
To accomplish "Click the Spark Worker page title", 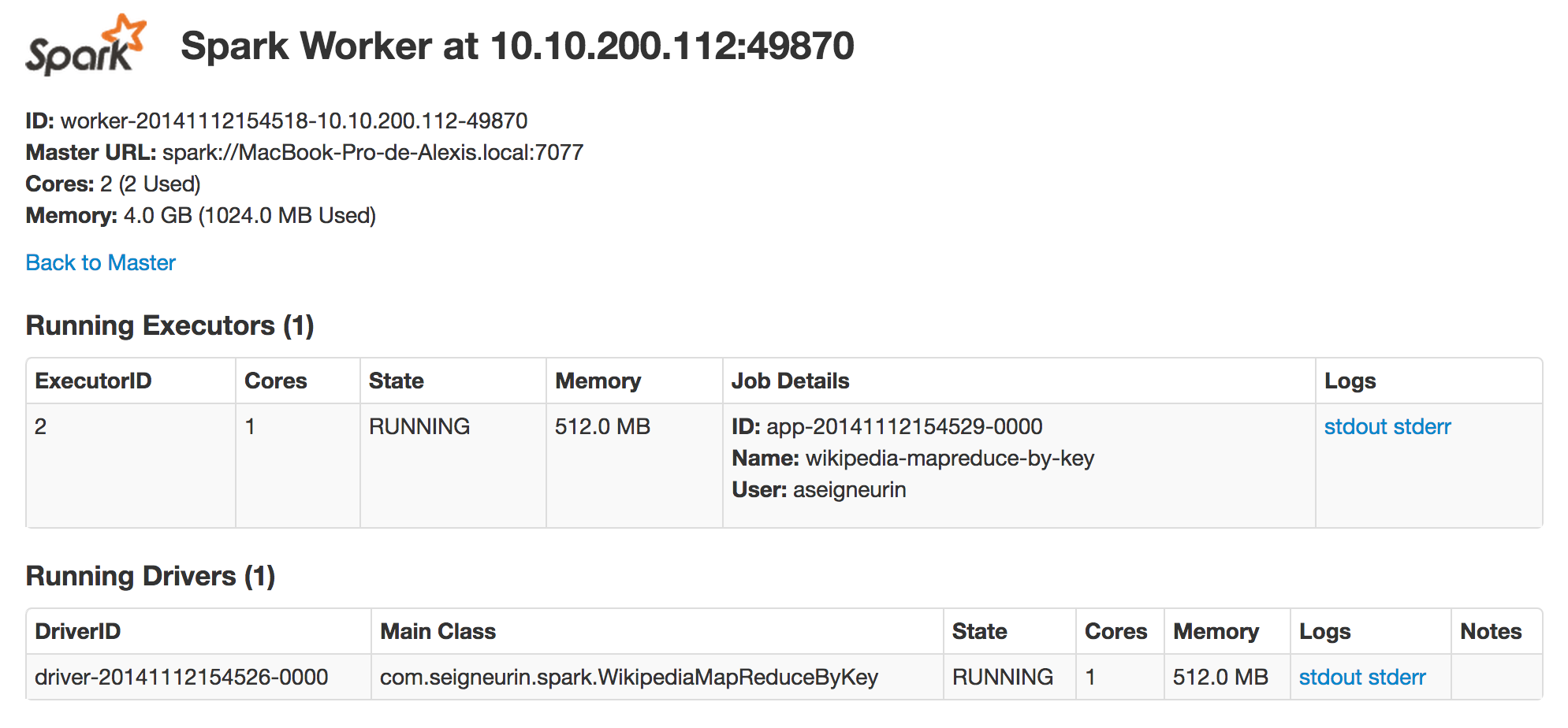I will tap(517, 46).
